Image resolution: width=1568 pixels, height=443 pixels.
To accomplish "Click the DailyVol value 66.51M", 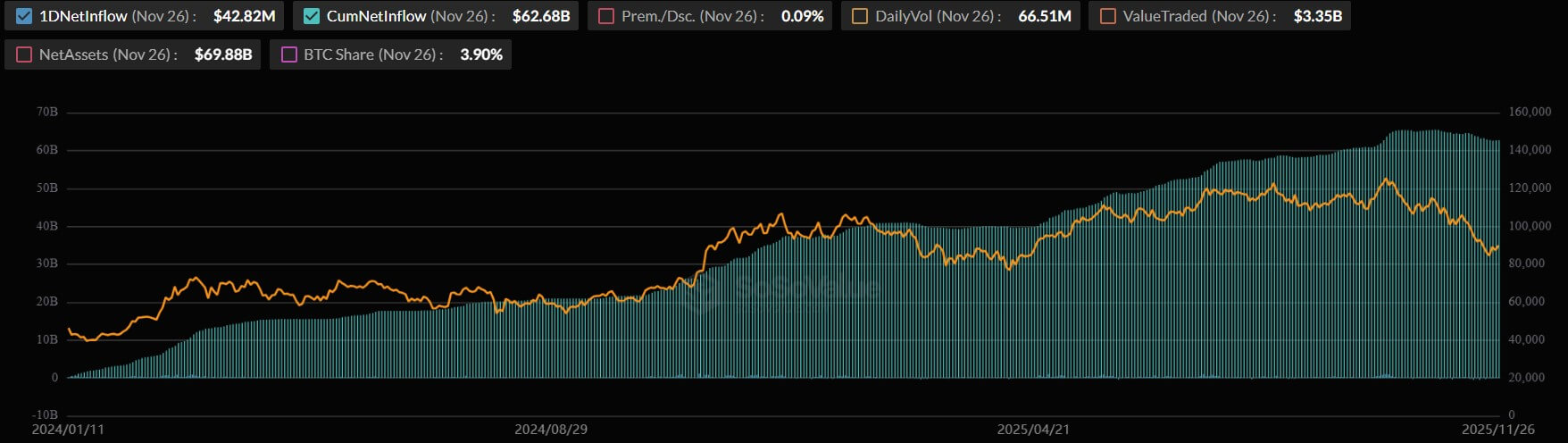I will (1045, 16).
